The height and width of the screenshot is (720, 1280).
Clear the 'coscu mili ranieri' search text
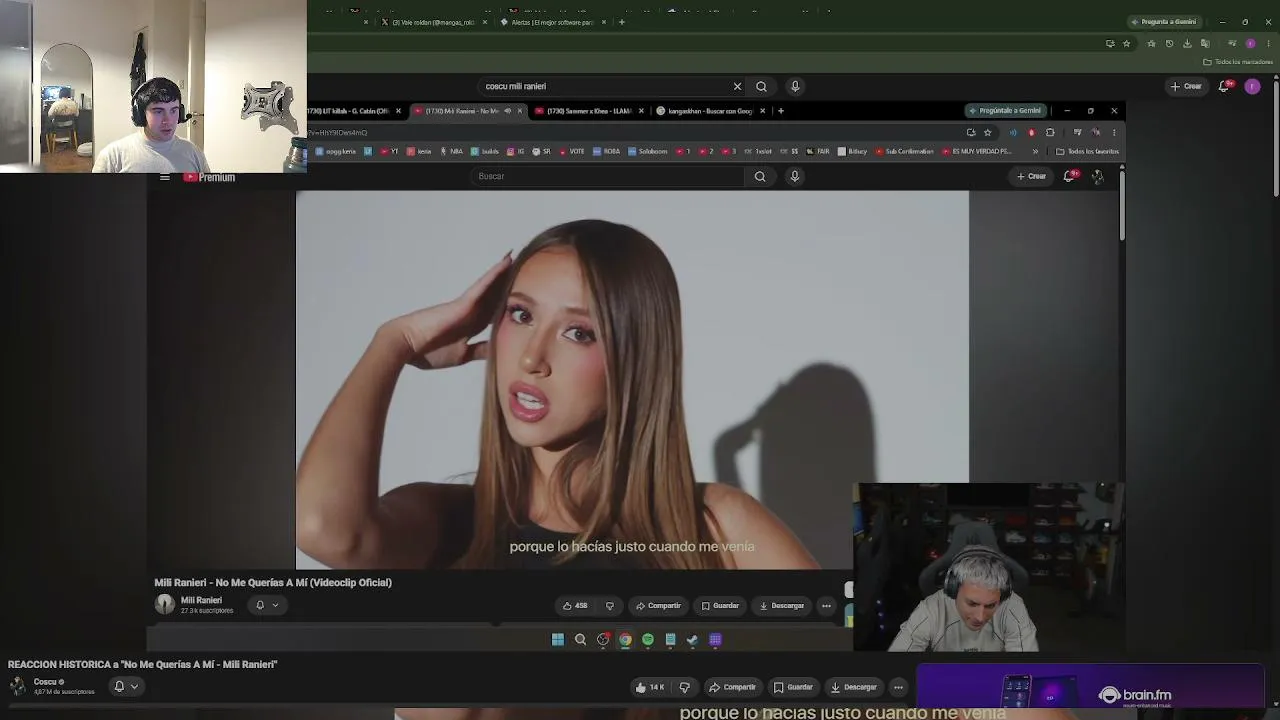[x=738, y=86]
